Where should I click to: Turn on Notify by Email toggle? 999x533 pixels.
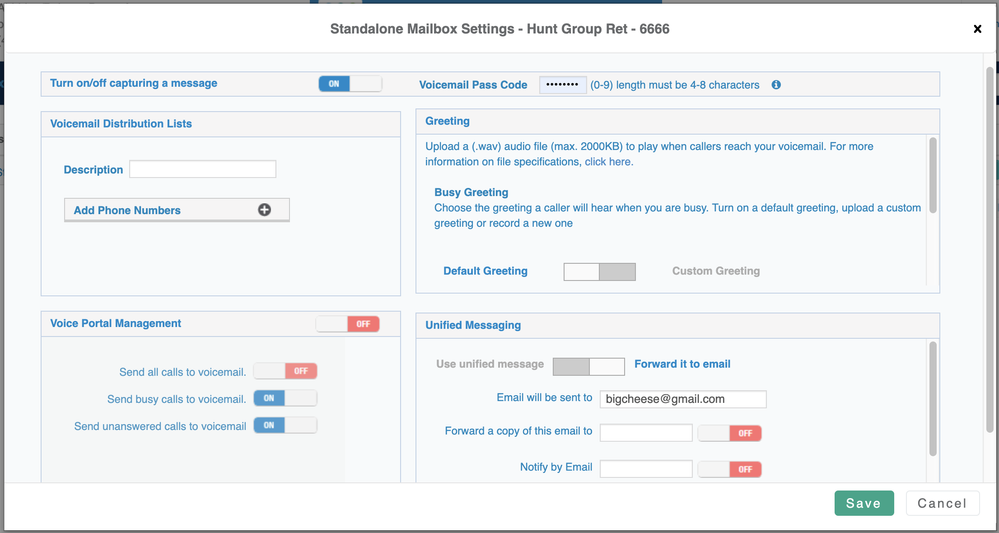[730, 469]
